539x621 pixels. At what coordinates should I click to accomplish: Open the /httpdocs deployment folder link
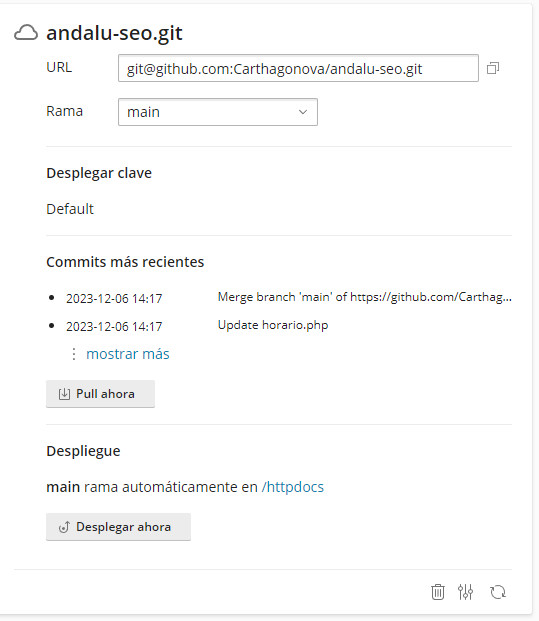click(x=293, y=487)
